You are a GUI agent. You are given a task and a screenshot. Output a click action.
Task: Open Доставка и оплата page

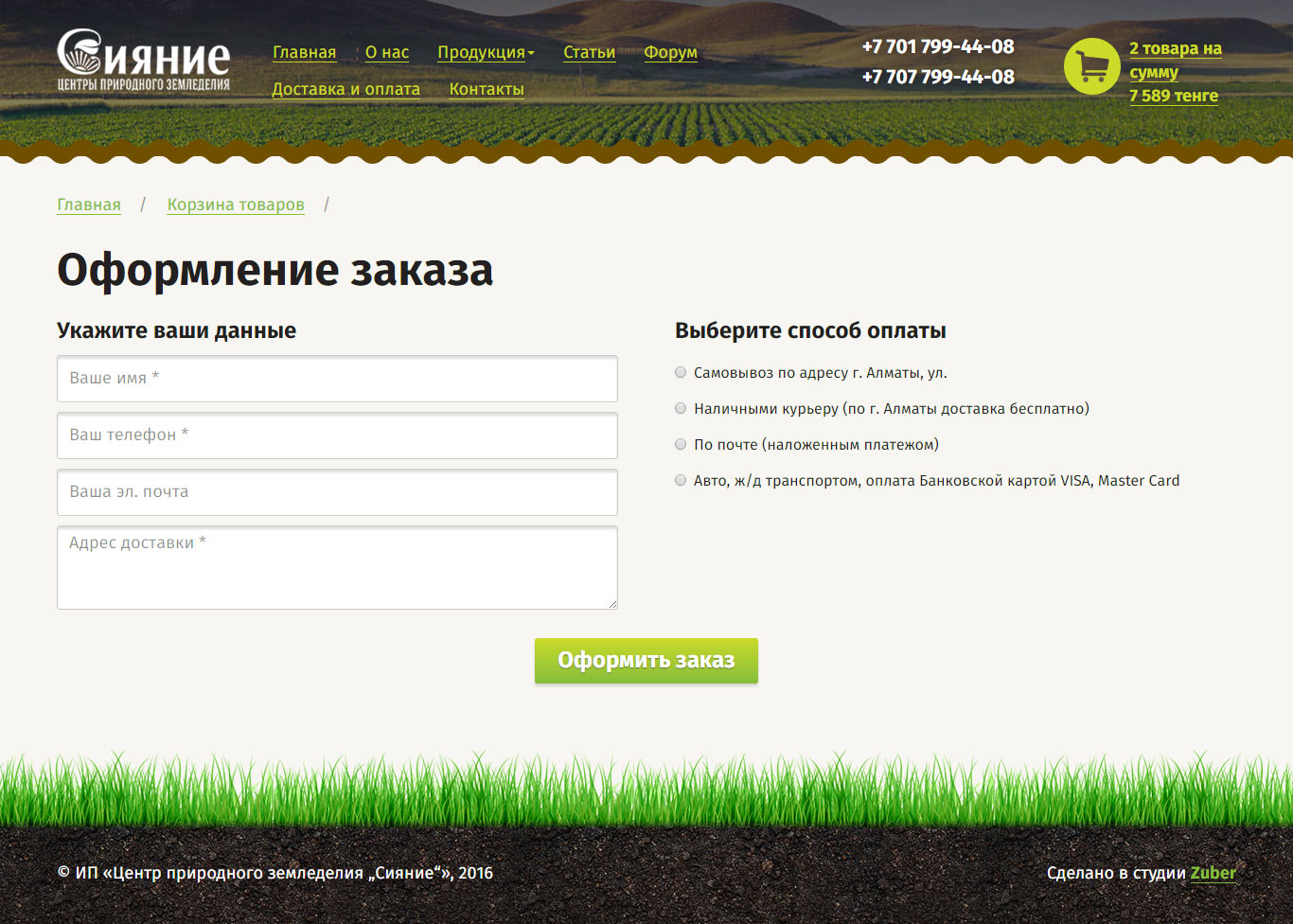[x=345, y=90]
